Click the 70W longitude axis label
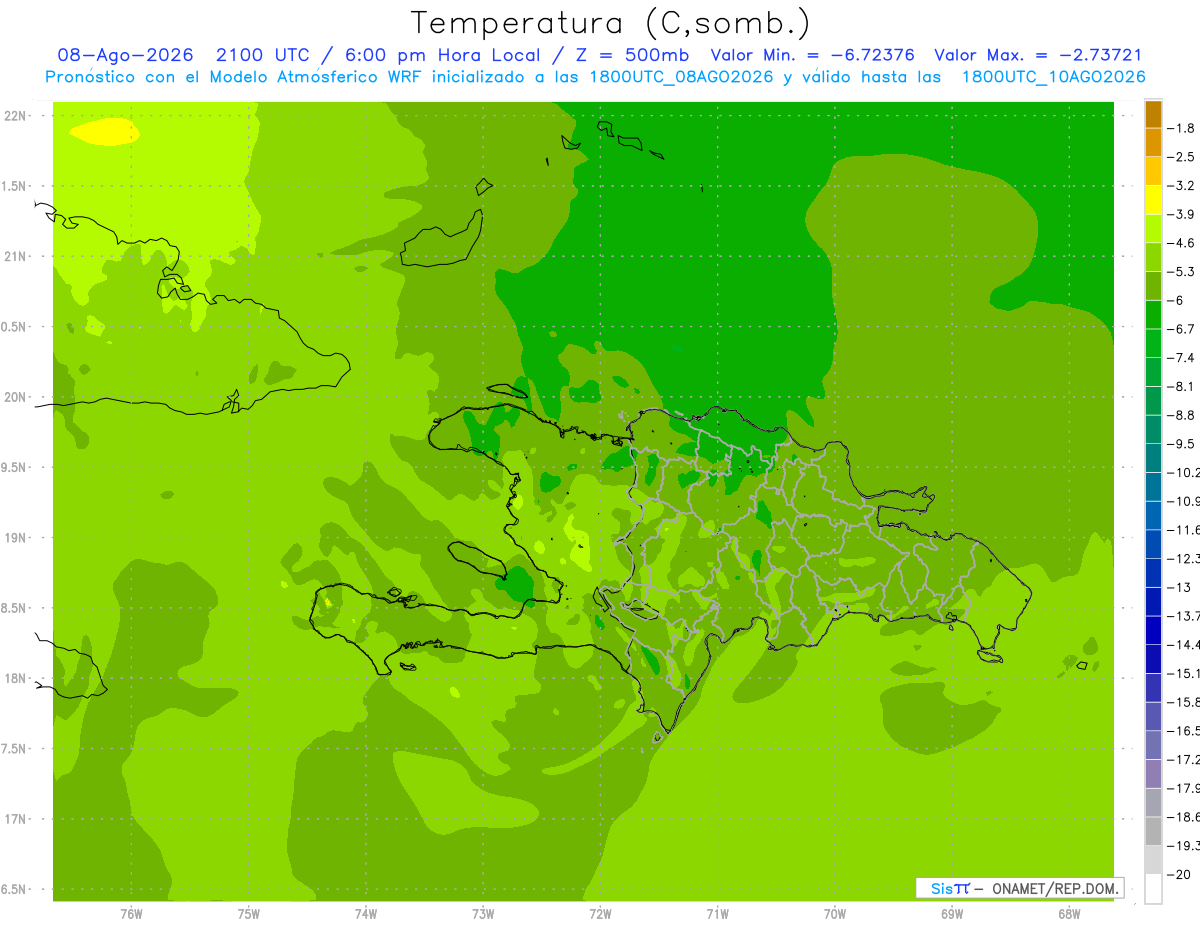 point(834,914)
